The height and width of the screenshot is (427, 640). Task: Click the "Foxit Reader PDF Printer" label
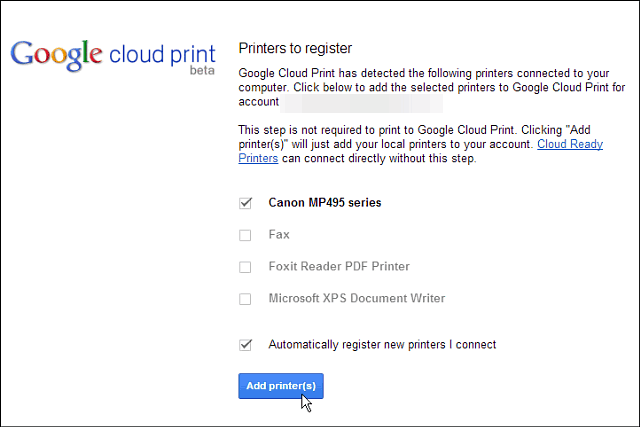[x=339, y=266]
